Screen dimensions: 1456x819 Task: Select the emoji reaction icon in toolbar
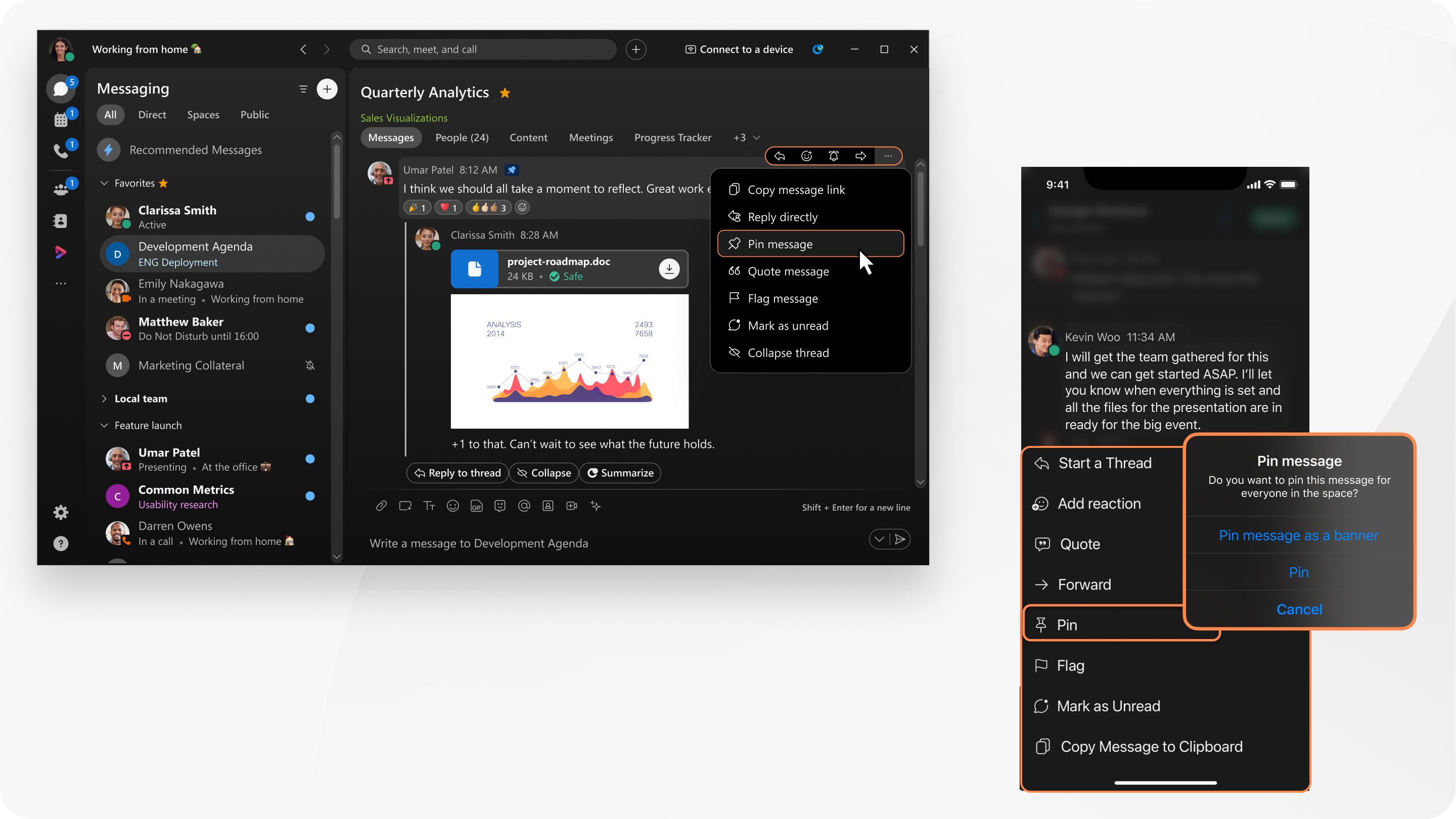(808, 156)
